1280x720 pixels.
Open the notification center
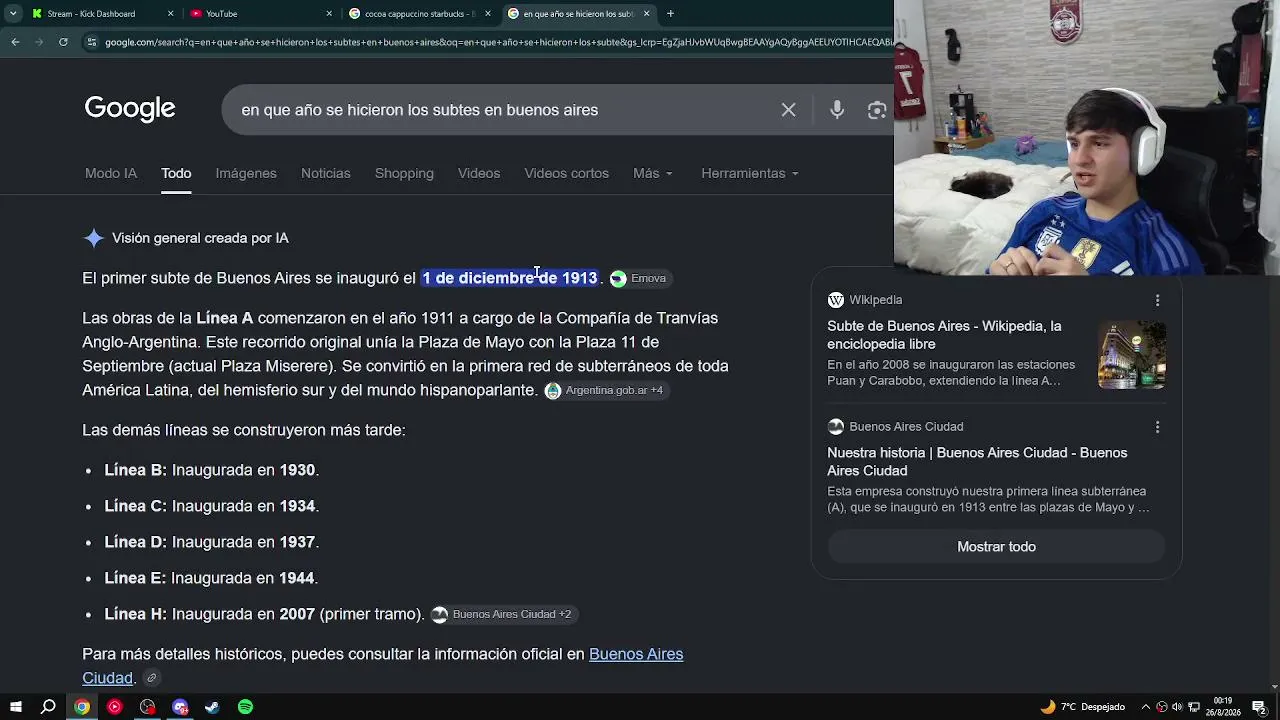[1259, 707]
